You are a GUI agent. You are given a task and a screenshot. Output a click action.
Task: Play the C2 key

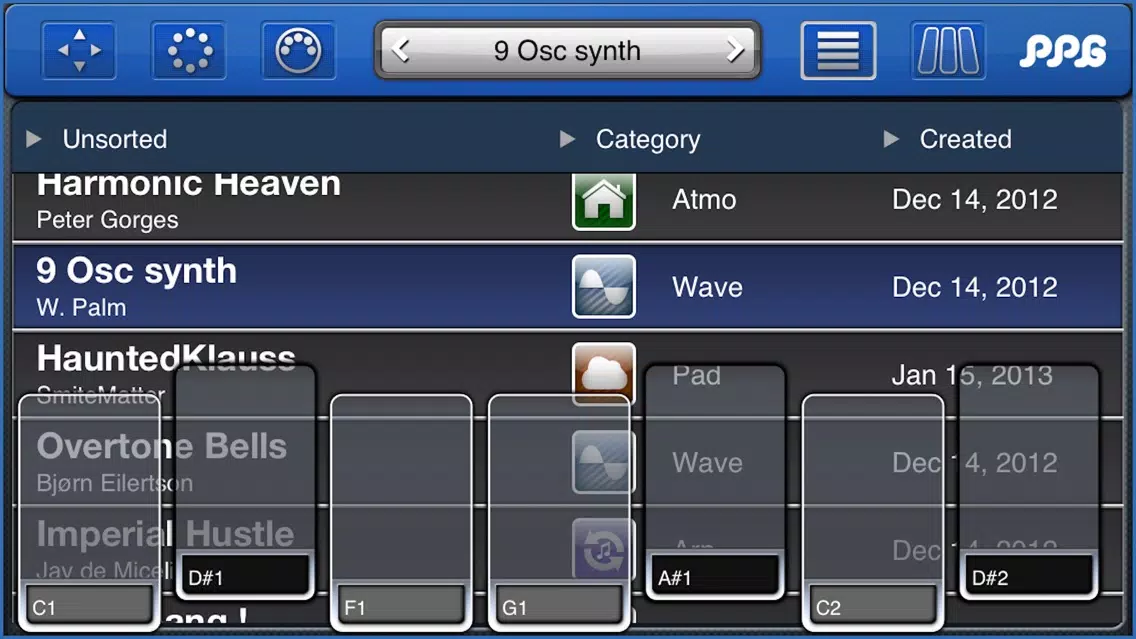click(872, 511)
